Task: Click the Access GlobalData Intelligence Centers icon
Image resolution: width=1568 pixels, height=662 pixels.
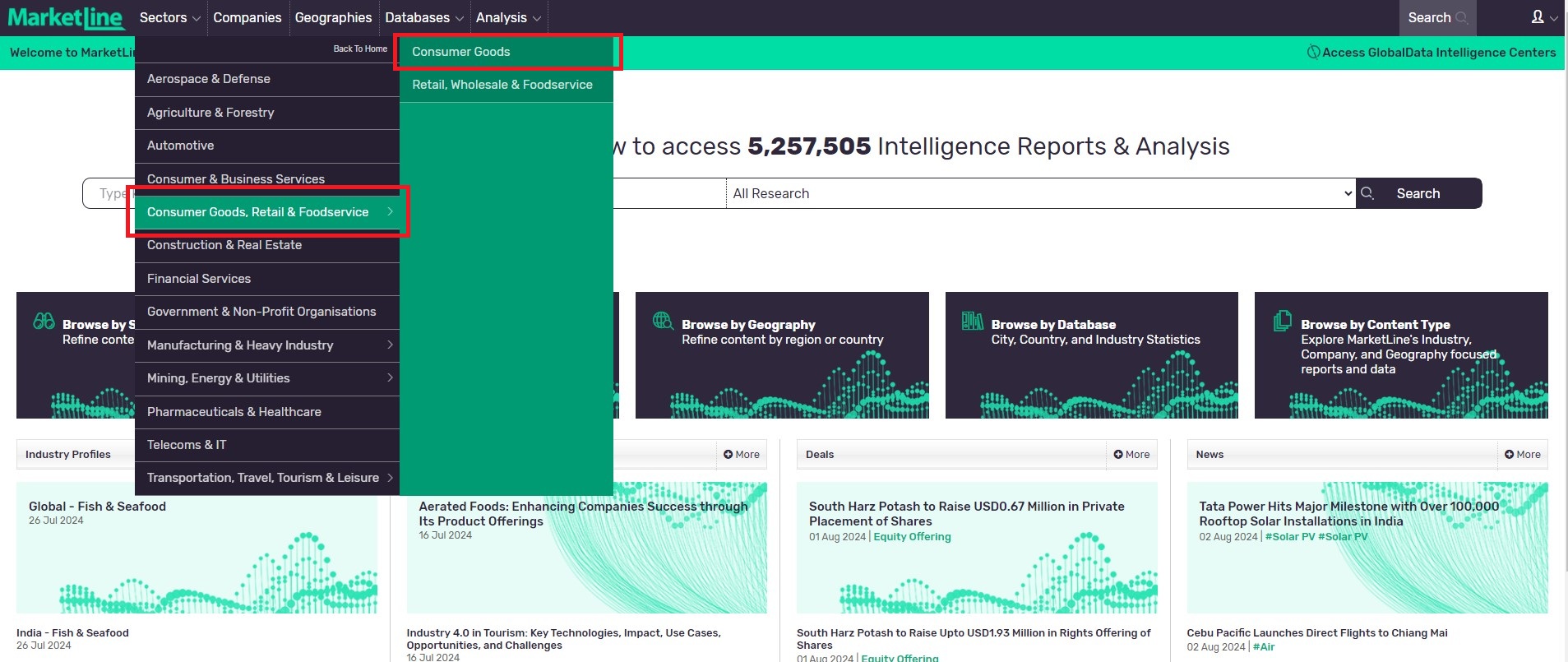Action: 1313,53
